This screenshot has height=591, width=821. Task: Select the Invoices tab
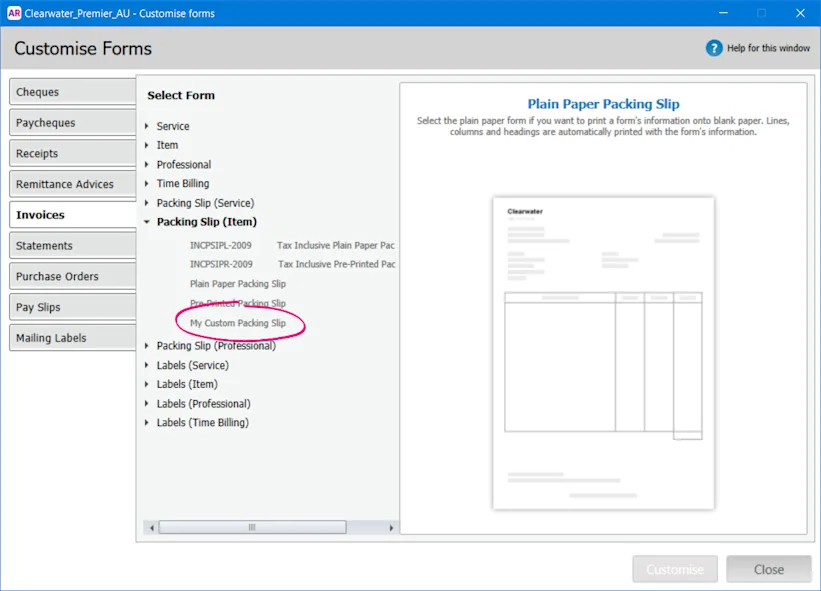(x=73, y=215)
